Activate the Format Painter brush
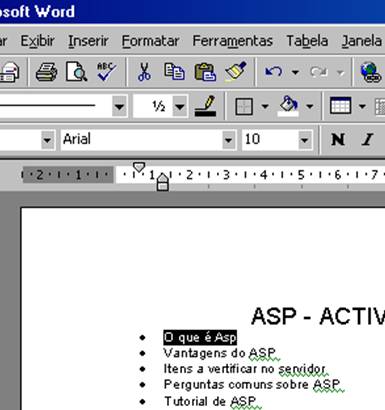 tap(236, 71)
